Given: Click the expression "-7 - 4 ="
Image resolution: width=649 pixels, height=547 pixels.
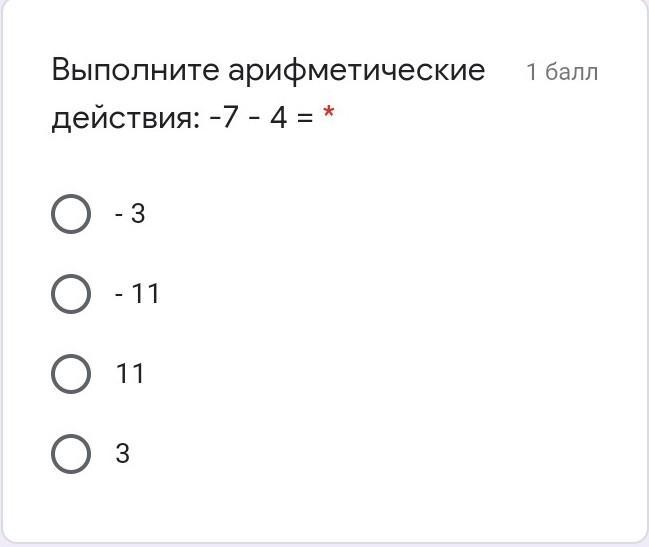Looking at the screenshot, I should click(x=262, y=118).
